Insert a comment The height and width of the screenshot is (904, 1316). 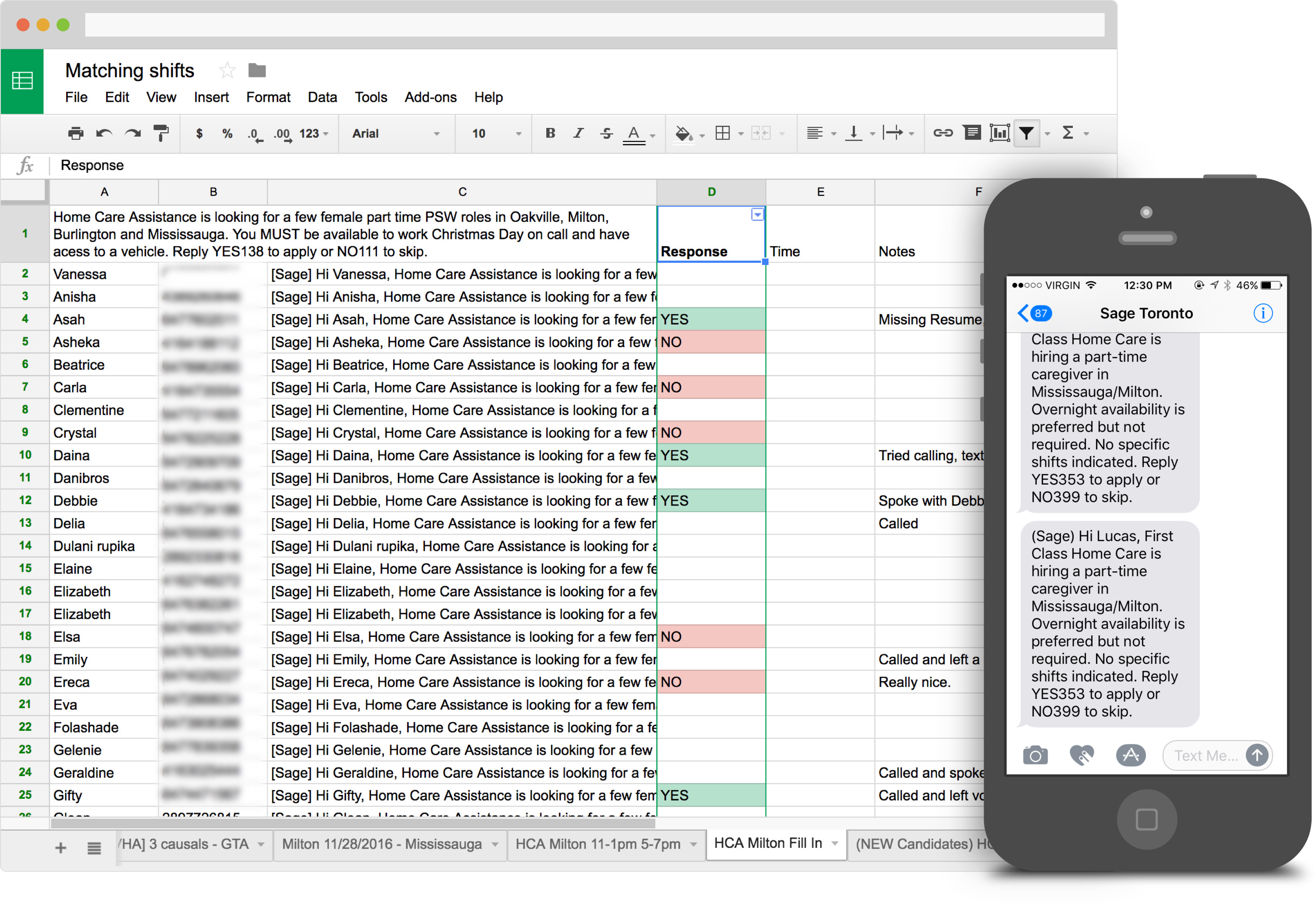click(972, 133)
